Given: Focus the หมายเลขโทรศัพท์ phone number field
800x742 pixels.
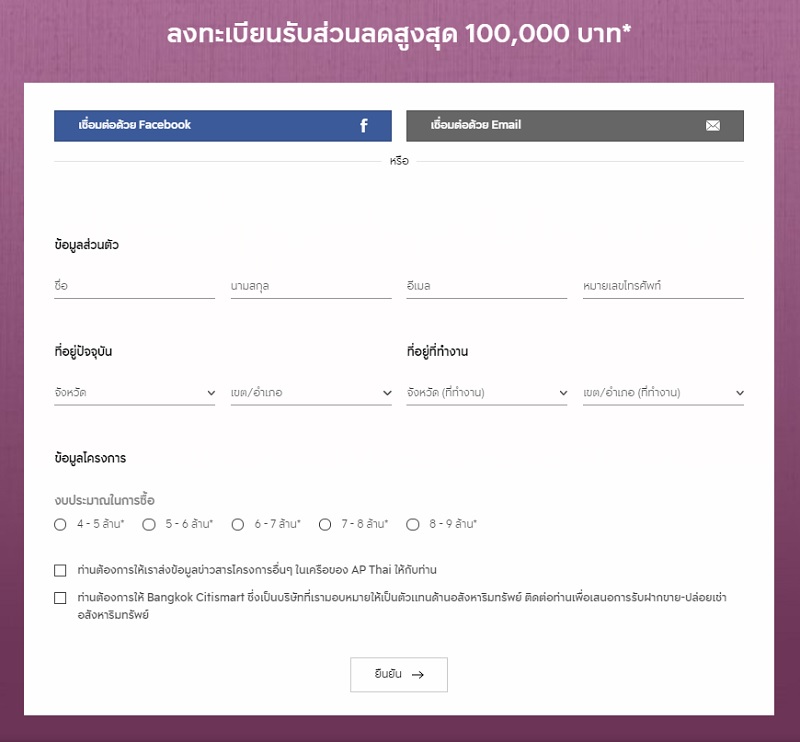Looking at the screenshot, I should [x=663, y=286].
